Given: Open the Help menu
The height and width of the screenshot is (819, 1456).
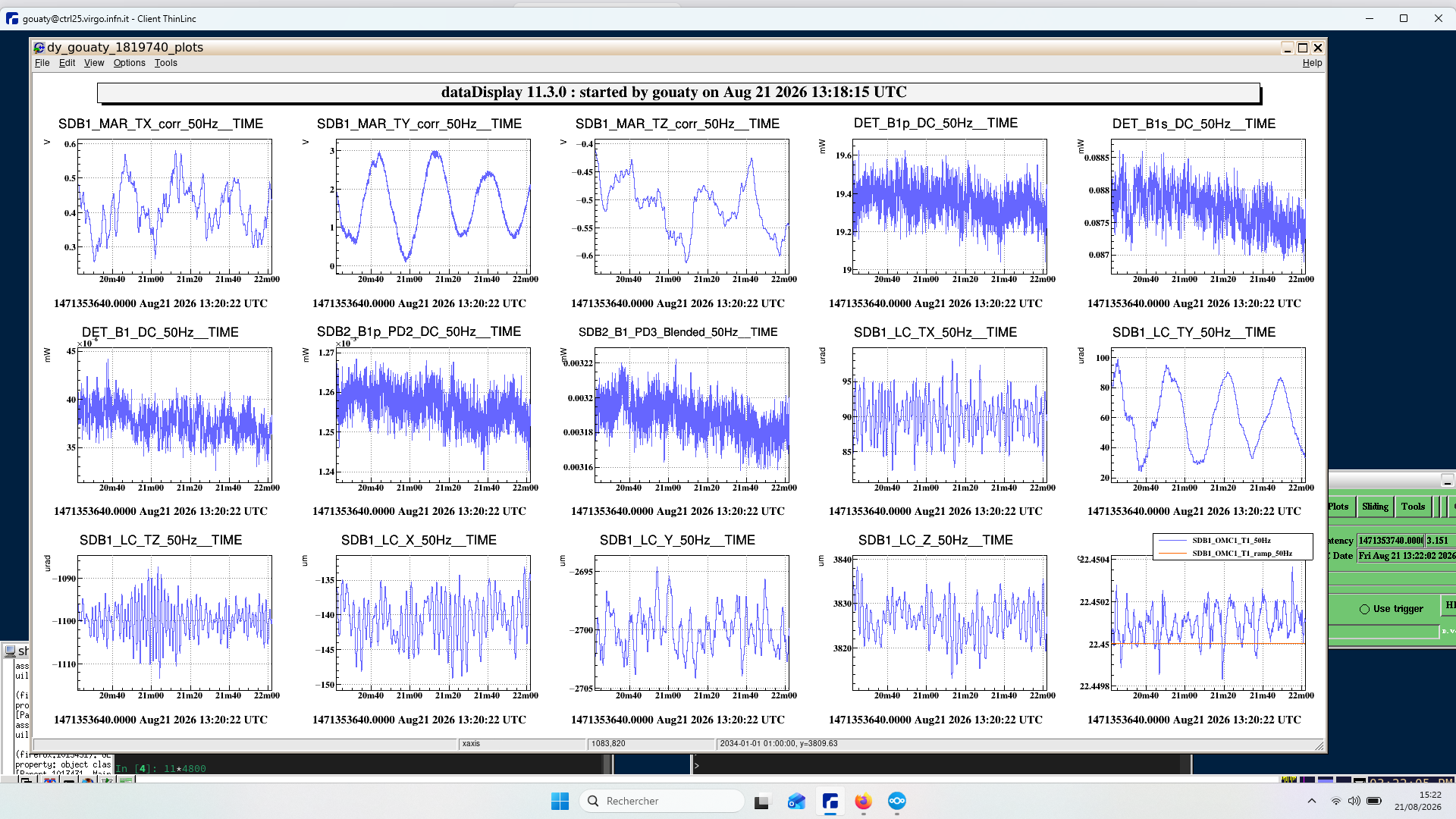Looking at the screenshot, I should point(1312,63).
